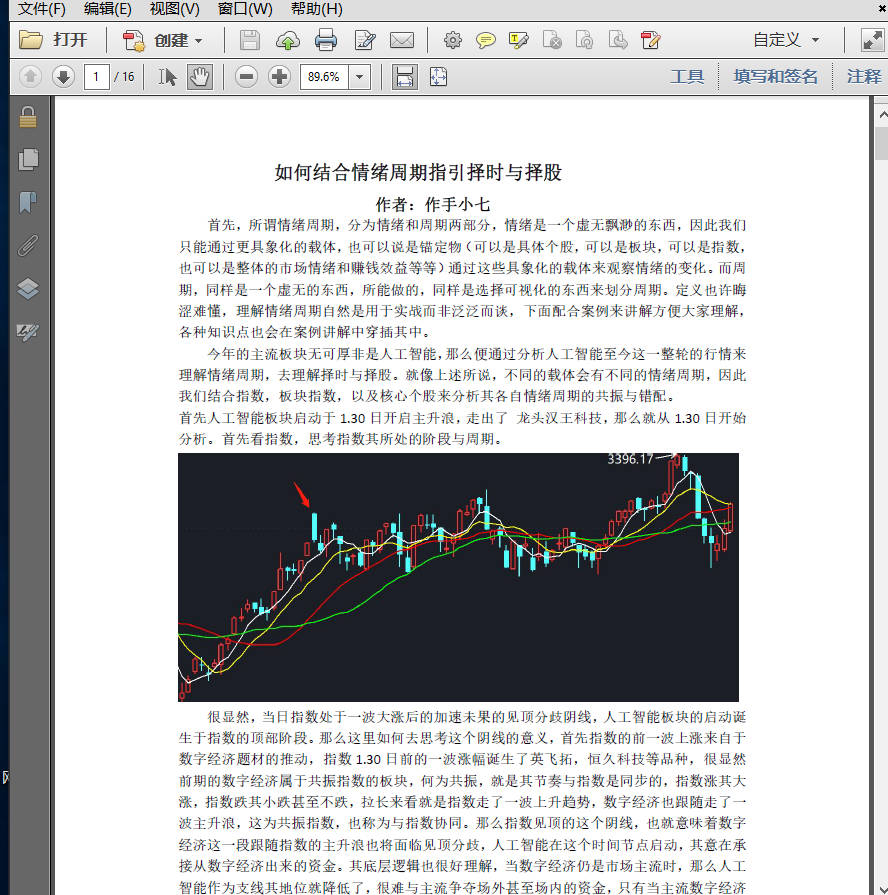The height and width of the screenshot is (895, 888).
Task: Open the 窗口(W) menu
Action: point(245,9)
